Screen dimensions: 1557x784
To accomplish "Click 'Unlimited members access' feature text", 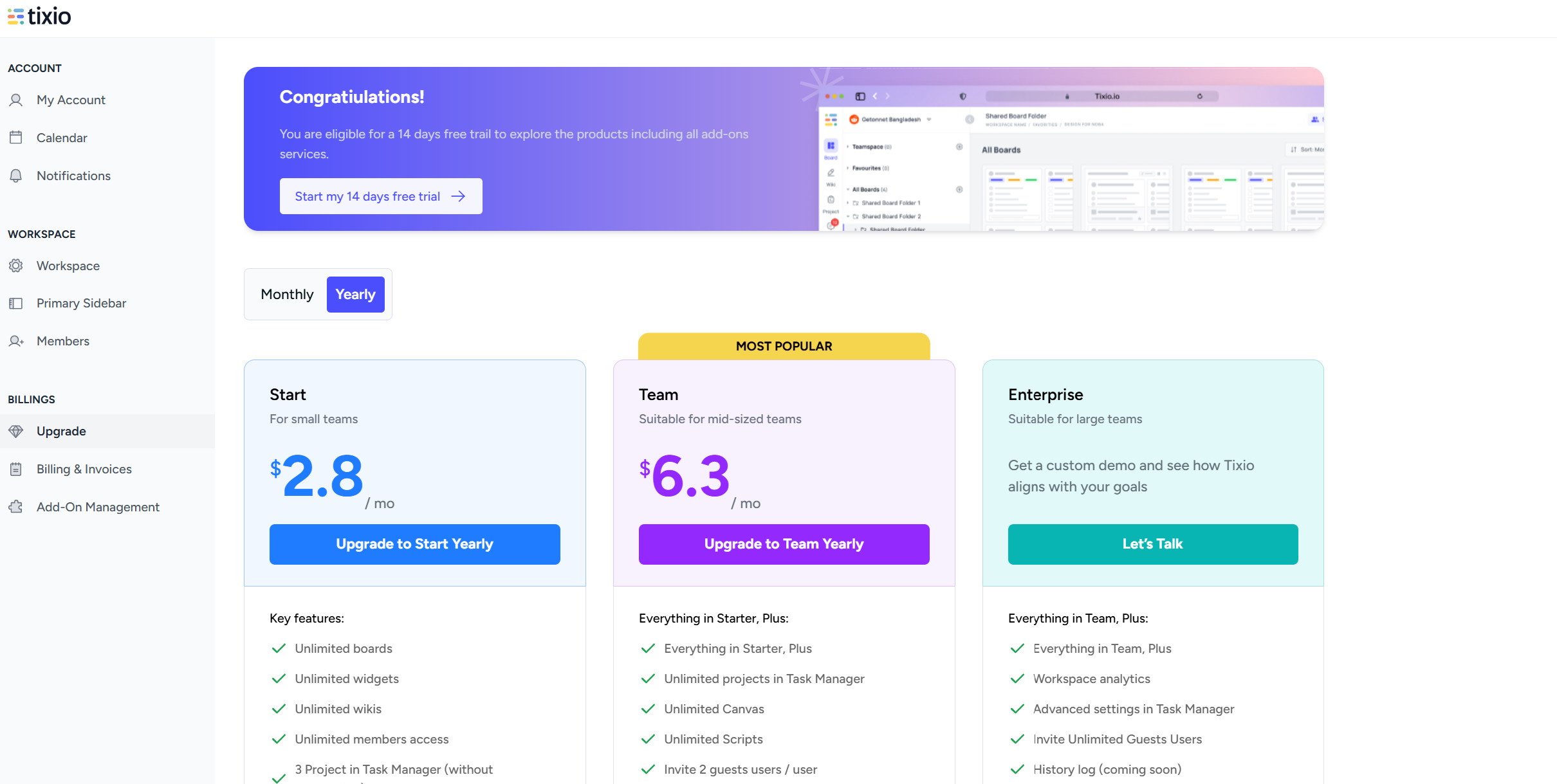I will 372,739.
